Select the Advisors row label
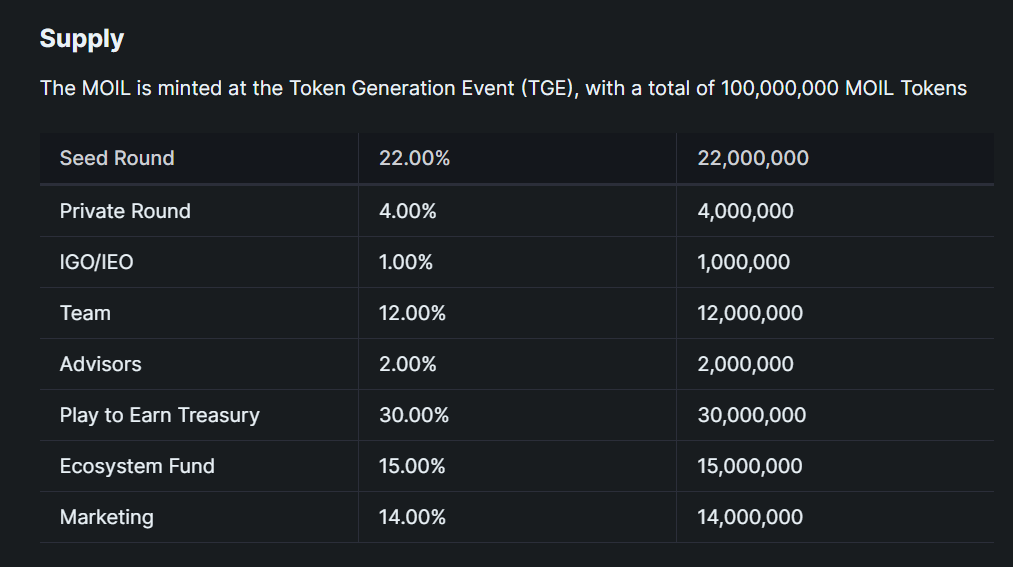The height and width of the screenshot is (567, 1013). pyautogui.click(x=100, y=364)
